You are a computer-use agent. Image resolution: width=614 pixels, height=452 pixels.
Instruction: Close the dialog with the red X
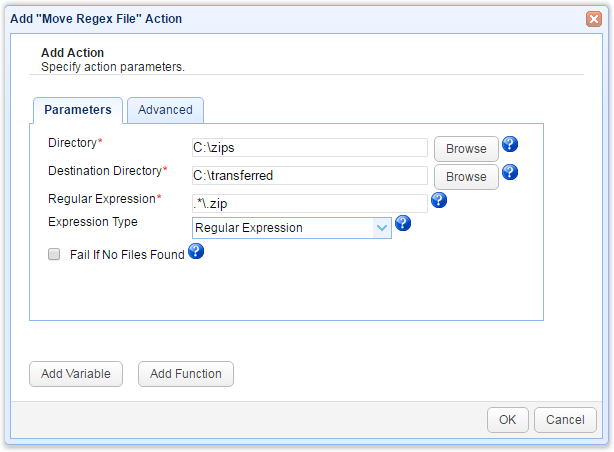(x=593, y=19)
